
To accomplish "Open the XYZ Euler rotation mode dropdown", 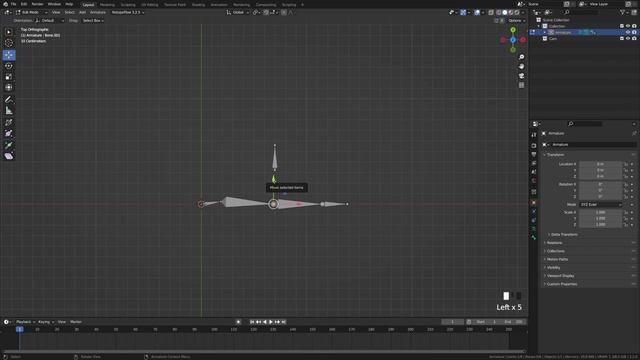I will coord(601,204).
